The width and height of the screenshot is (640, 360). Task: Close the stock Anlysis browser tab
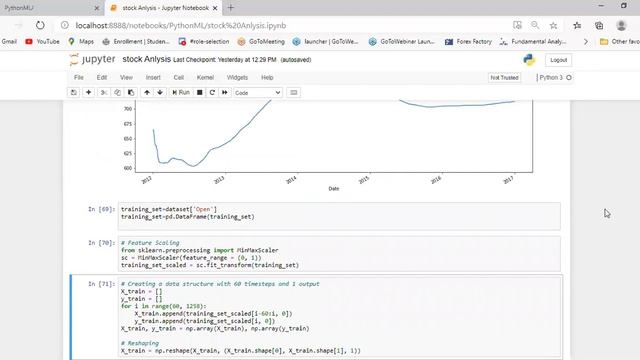215,8
